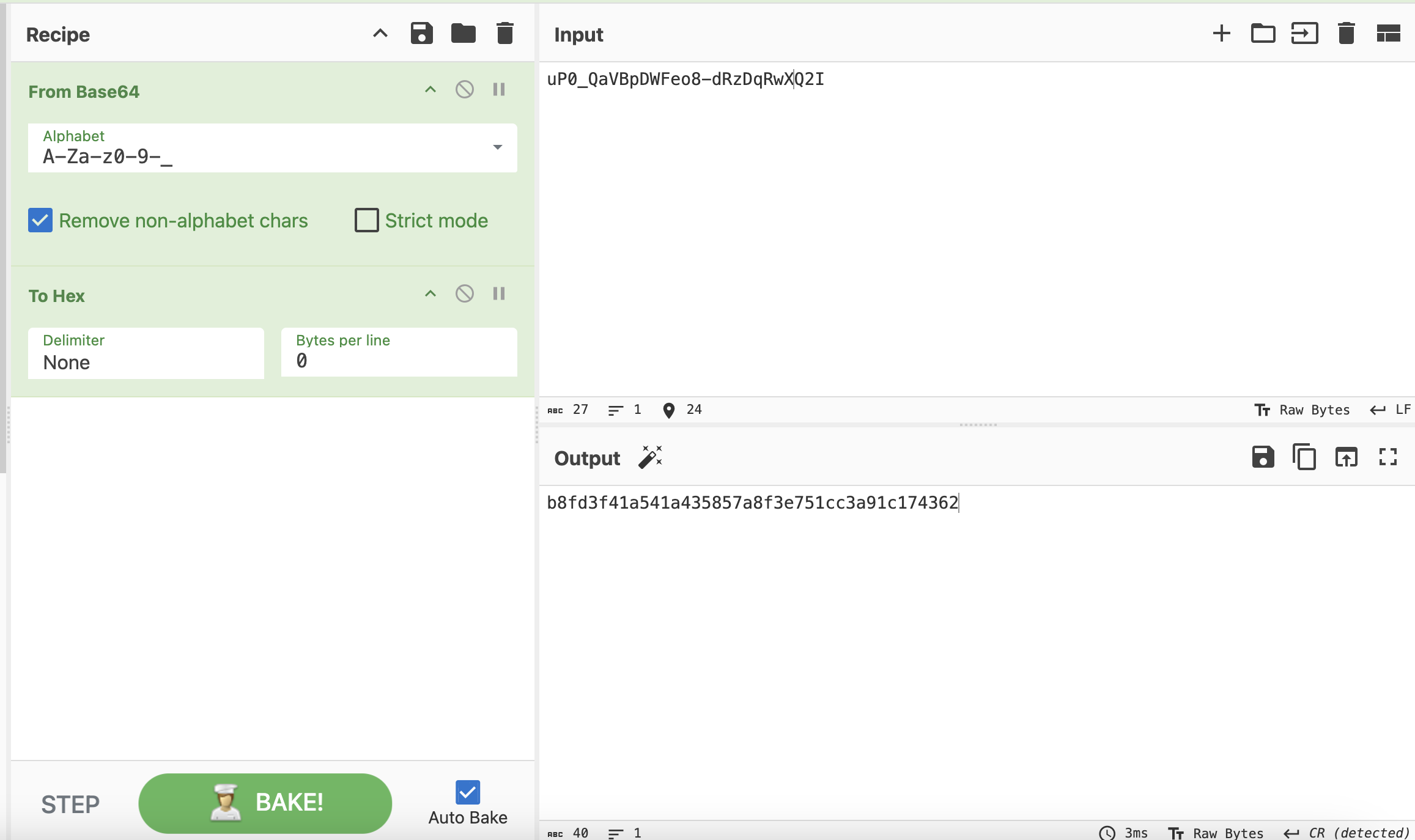Uncheck Remove non-alphabet chars
This screenshot has height=840, width=1415.
coord(40,221)
